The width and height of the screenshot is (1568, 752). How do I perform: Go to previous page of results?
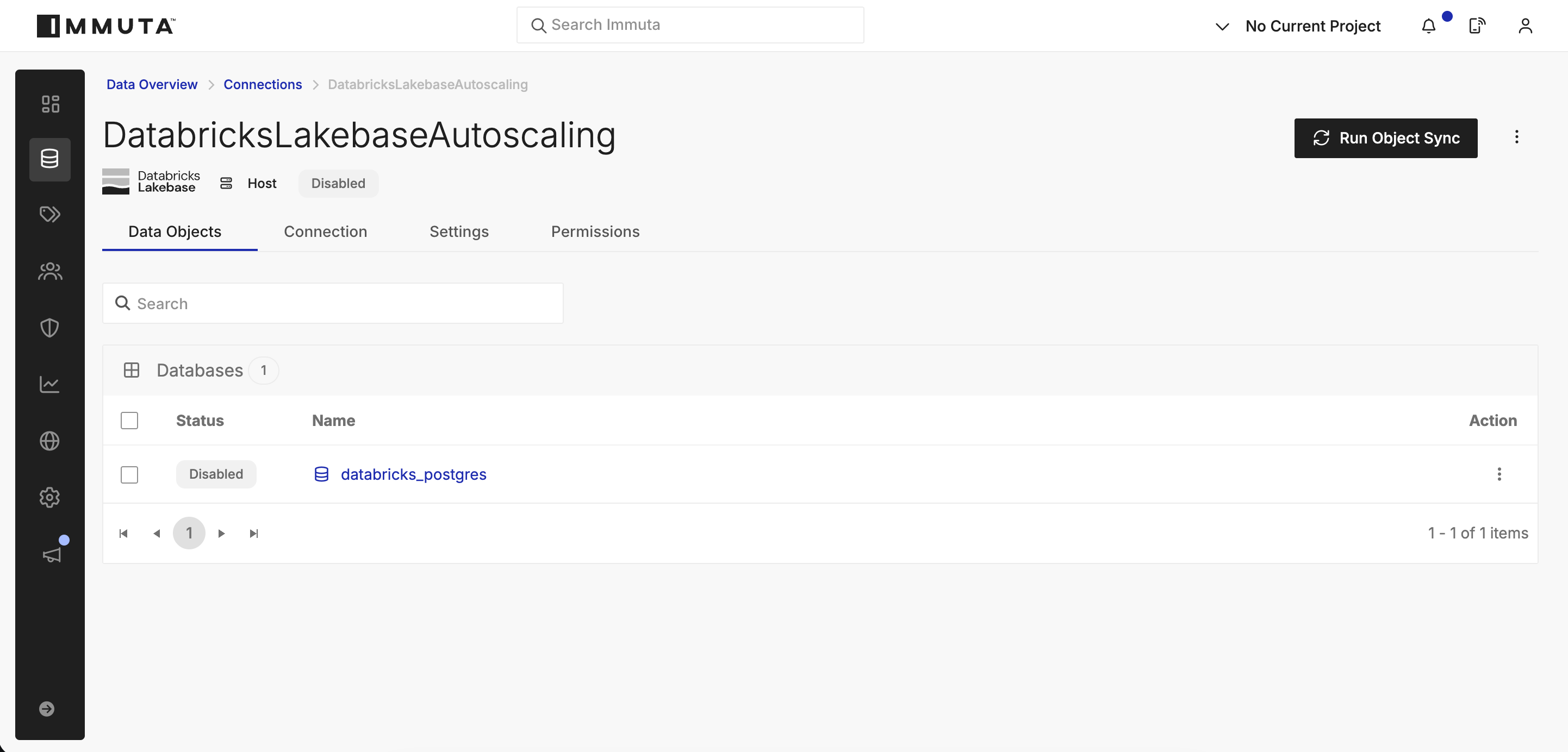point(157,534)
